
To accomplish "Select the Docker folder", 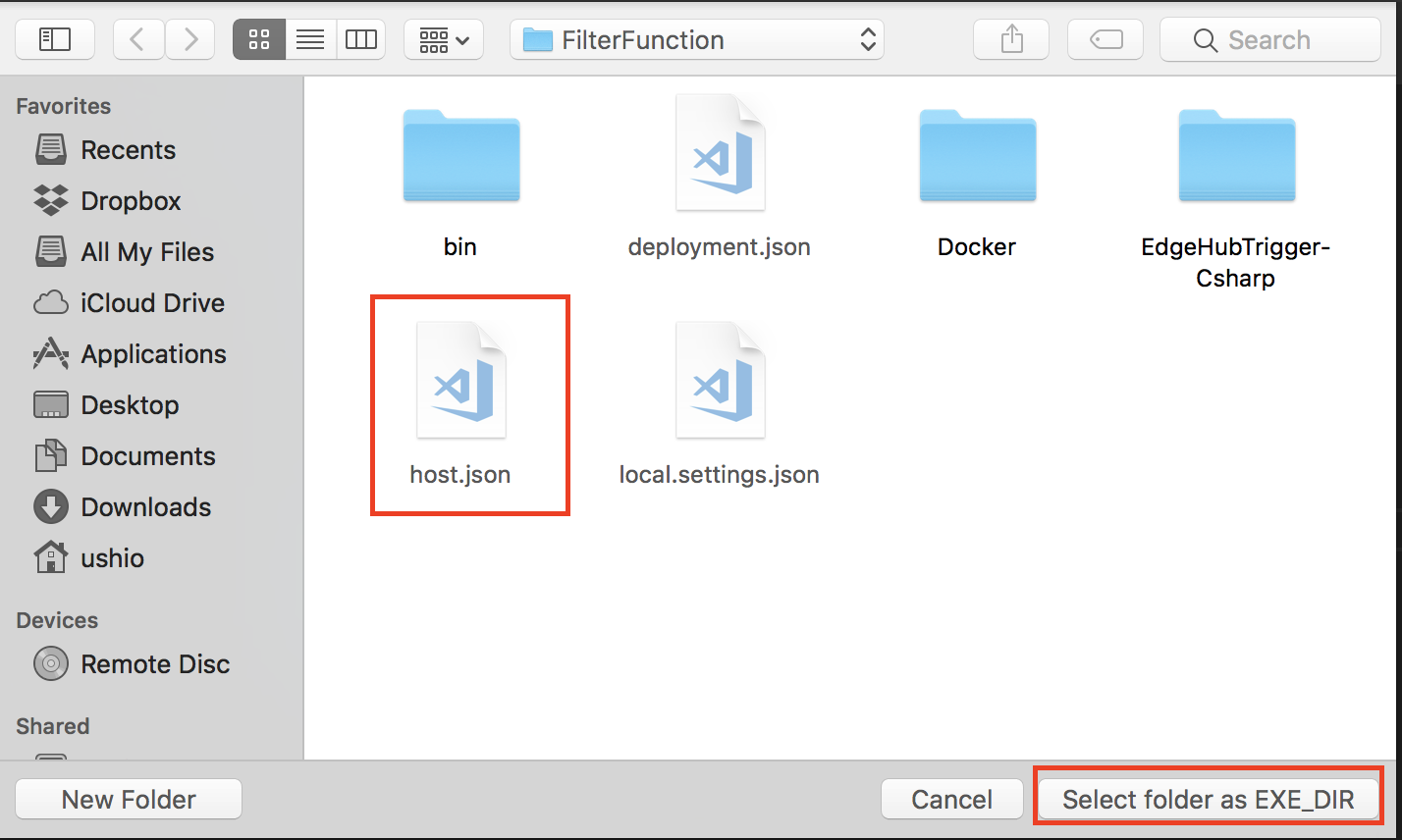I will [x=977, y=183].
